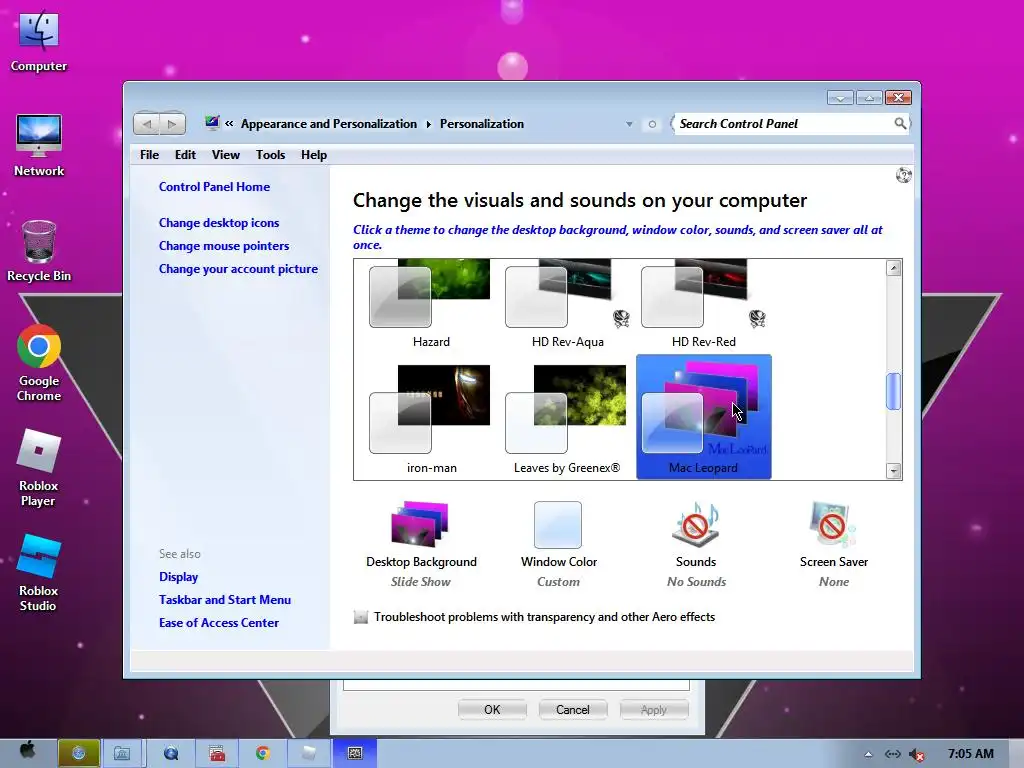1024x768 pixels.
Task: Open Taskbar and Start Menu link
Action: point(225,600)
